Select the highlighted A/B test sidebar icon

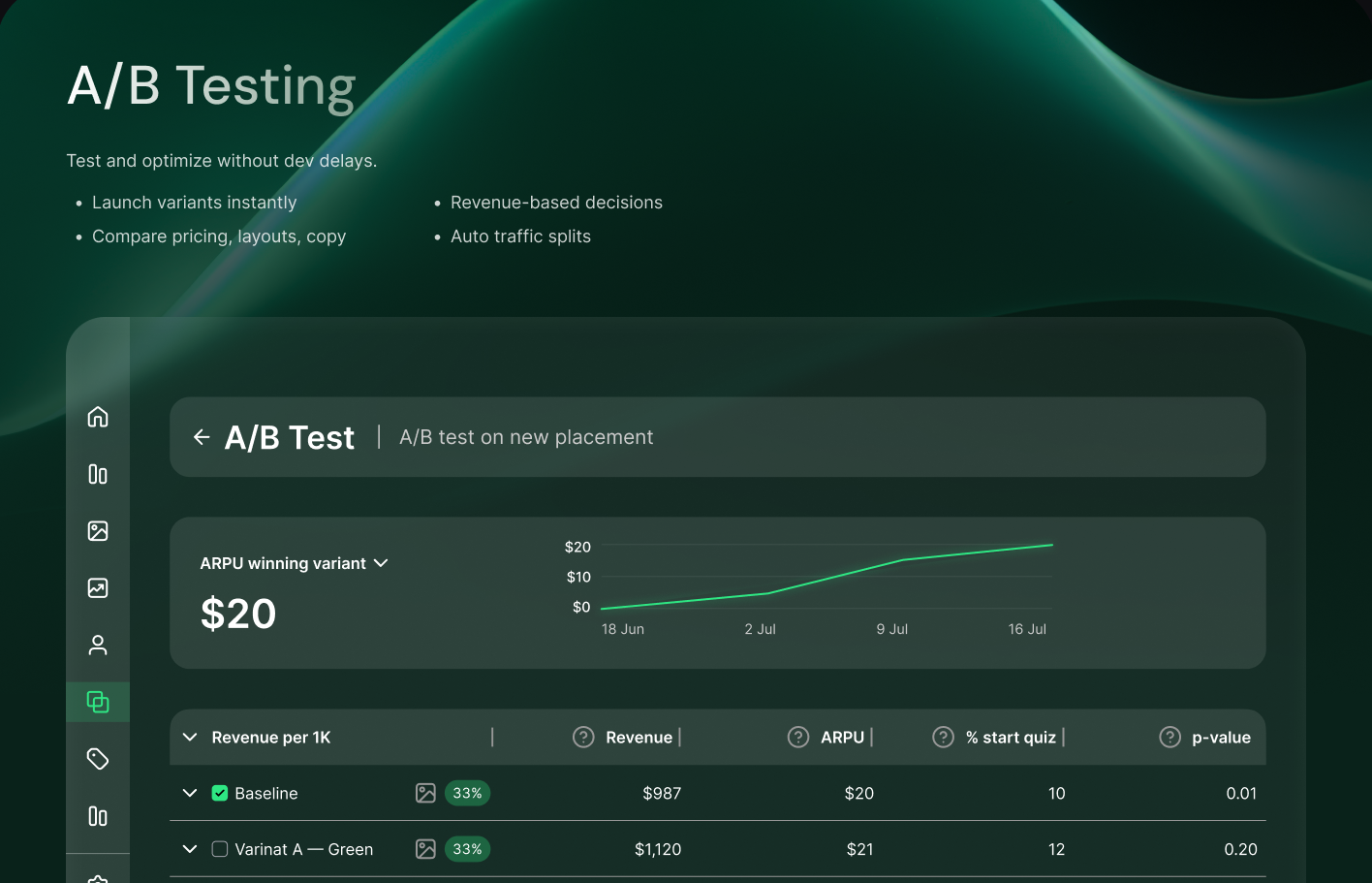98,702
